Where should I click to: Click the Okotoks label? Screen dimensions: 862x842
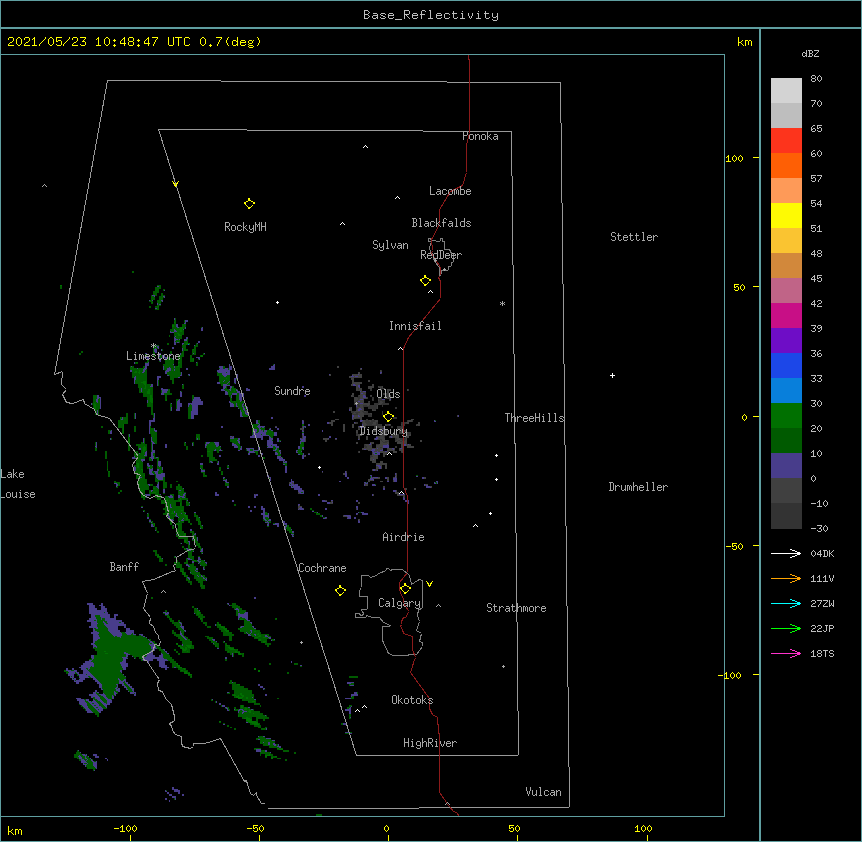point(412,700)
